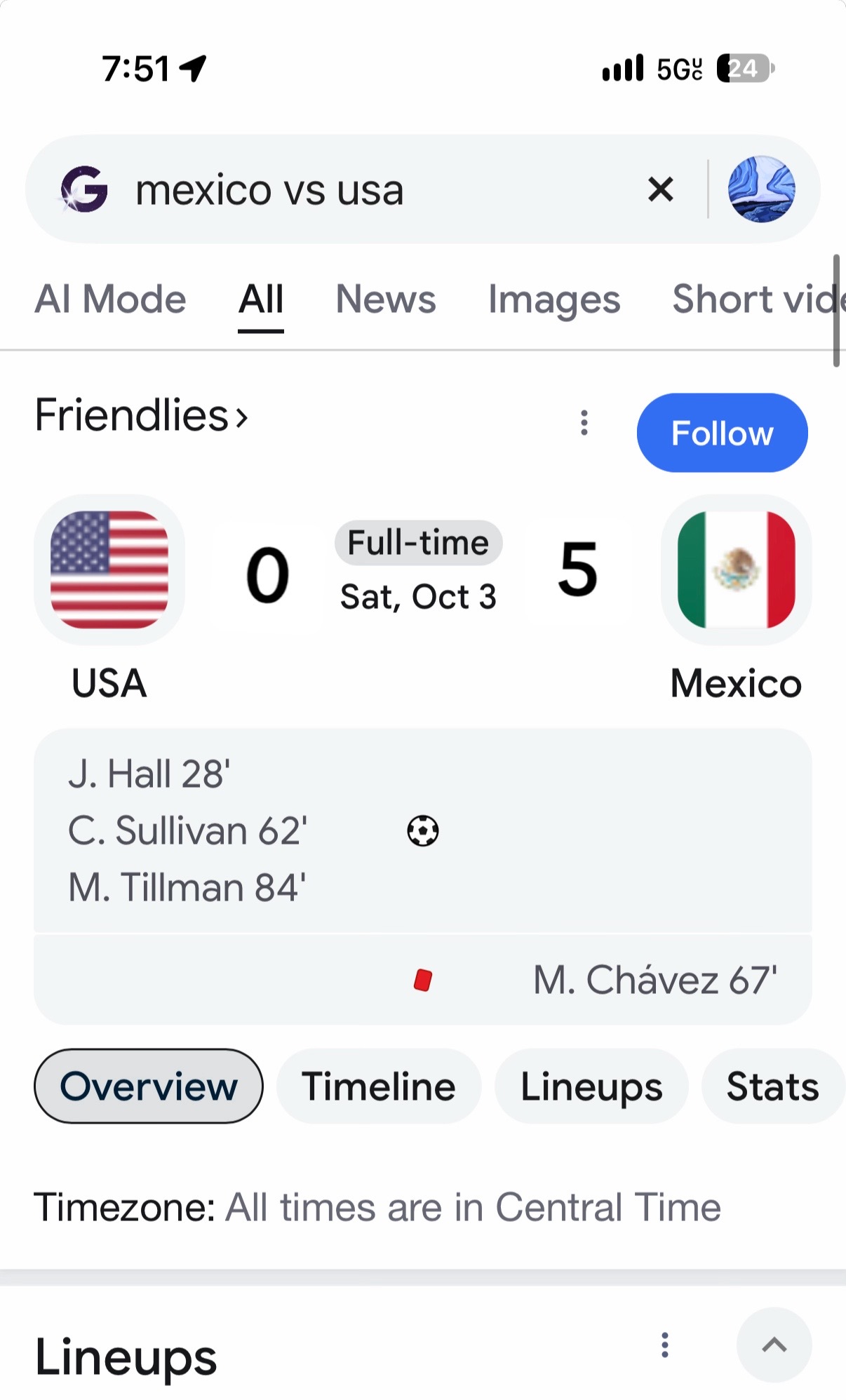Image resolution: width=846 pixels, height=1400 pixels.
Task: Collapse the Lineups section
Action: (774, 1345)
